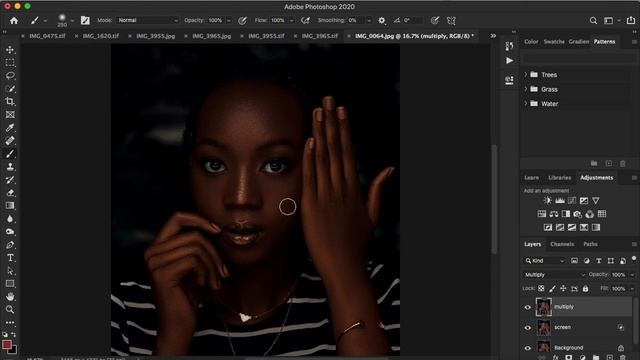Hide the Background layer
The height and width of the screenshot is (360, 640).
(x=527, y=348)
